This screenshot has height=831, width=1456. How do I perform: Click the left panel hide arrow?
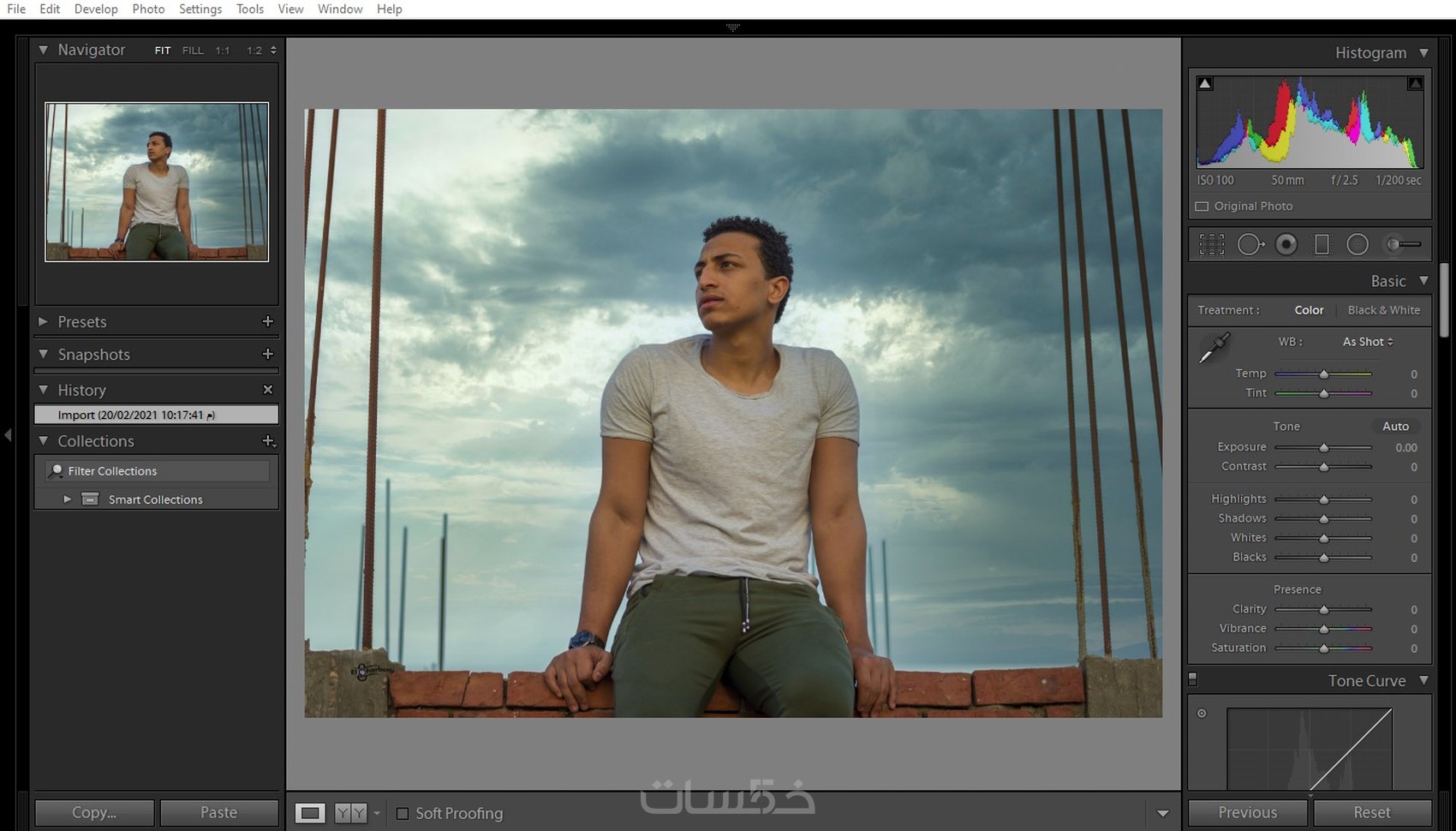[8, 435]
